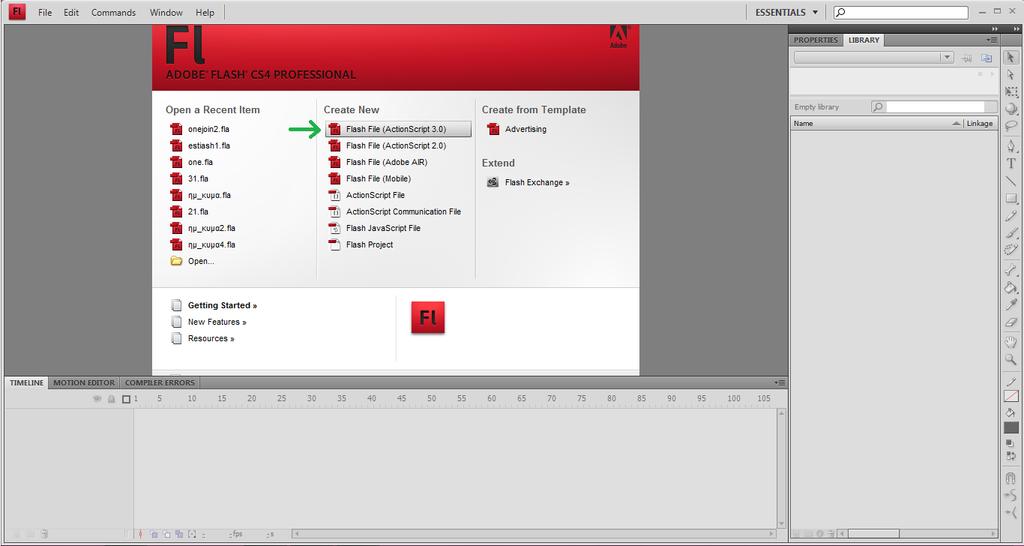Click the Straighten modifier icon in tools
Screen dimensions: 1024x546
pyautogui.click(x=1011, y=513)
